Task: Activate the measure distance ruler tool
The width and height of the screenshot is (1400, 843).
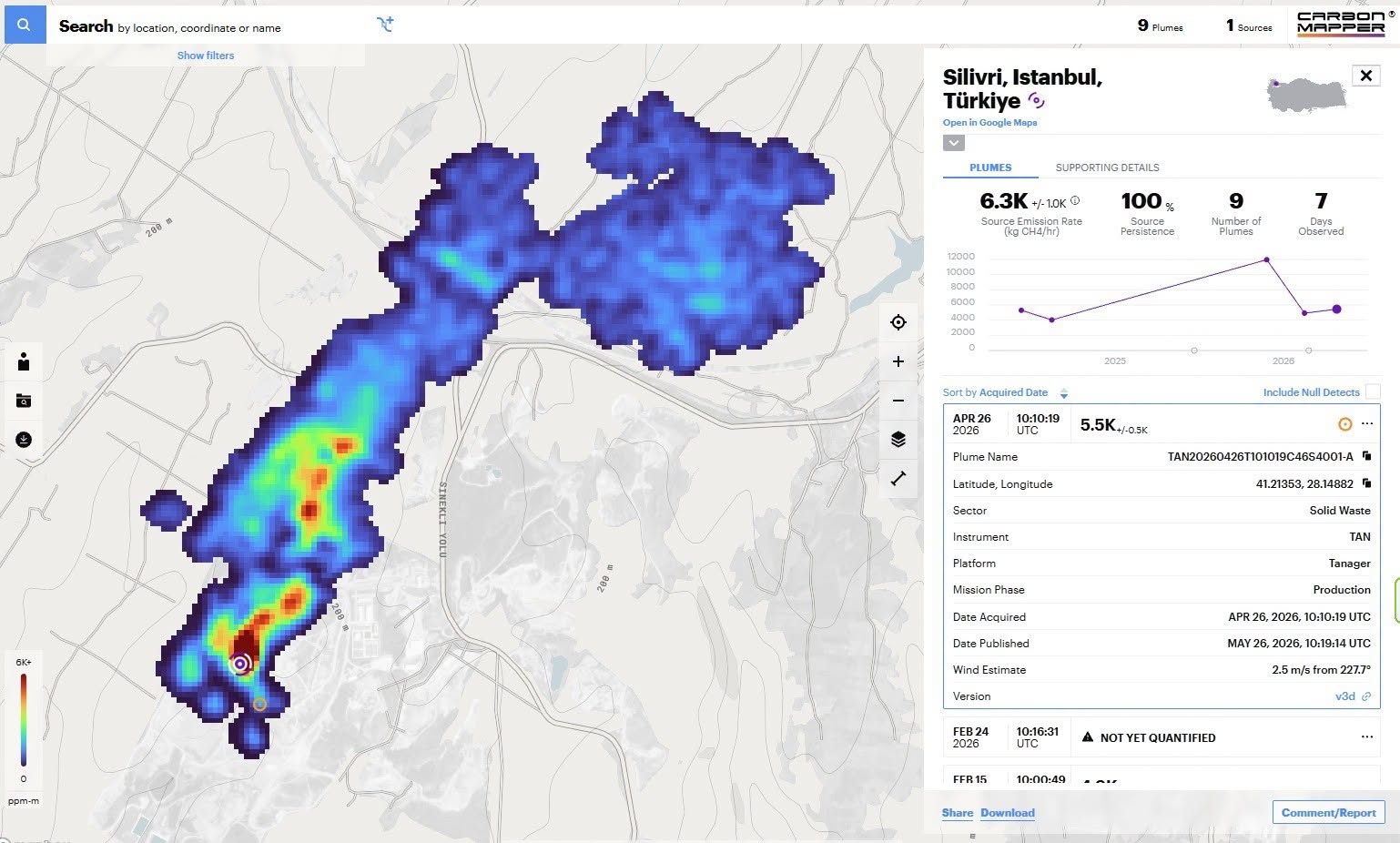Action: click(898, 478)
